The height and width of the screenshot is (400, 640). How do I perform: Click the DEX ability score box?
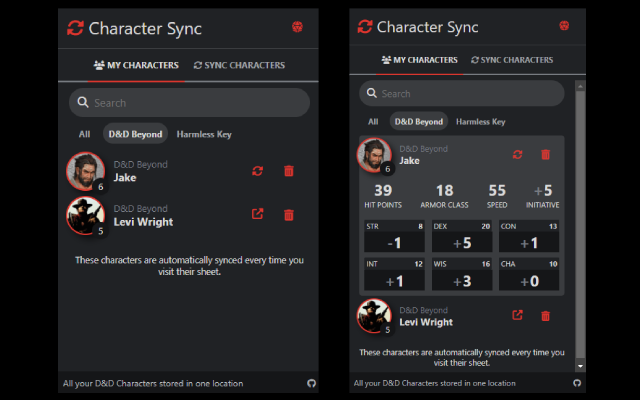click(462, 236)
